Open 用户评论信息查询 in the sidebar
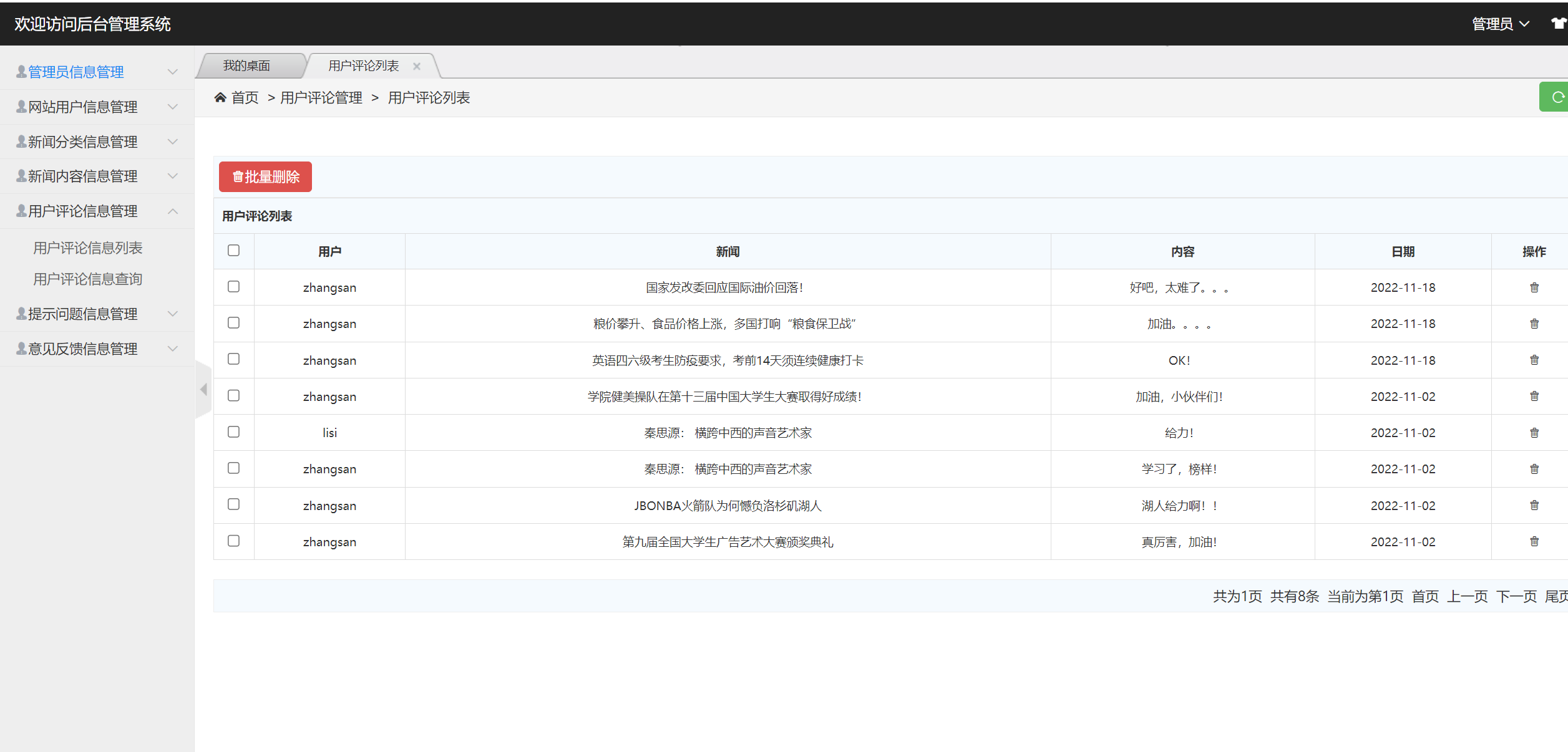This screenshot has width=1568, height=752. click(x=87, y=279)
